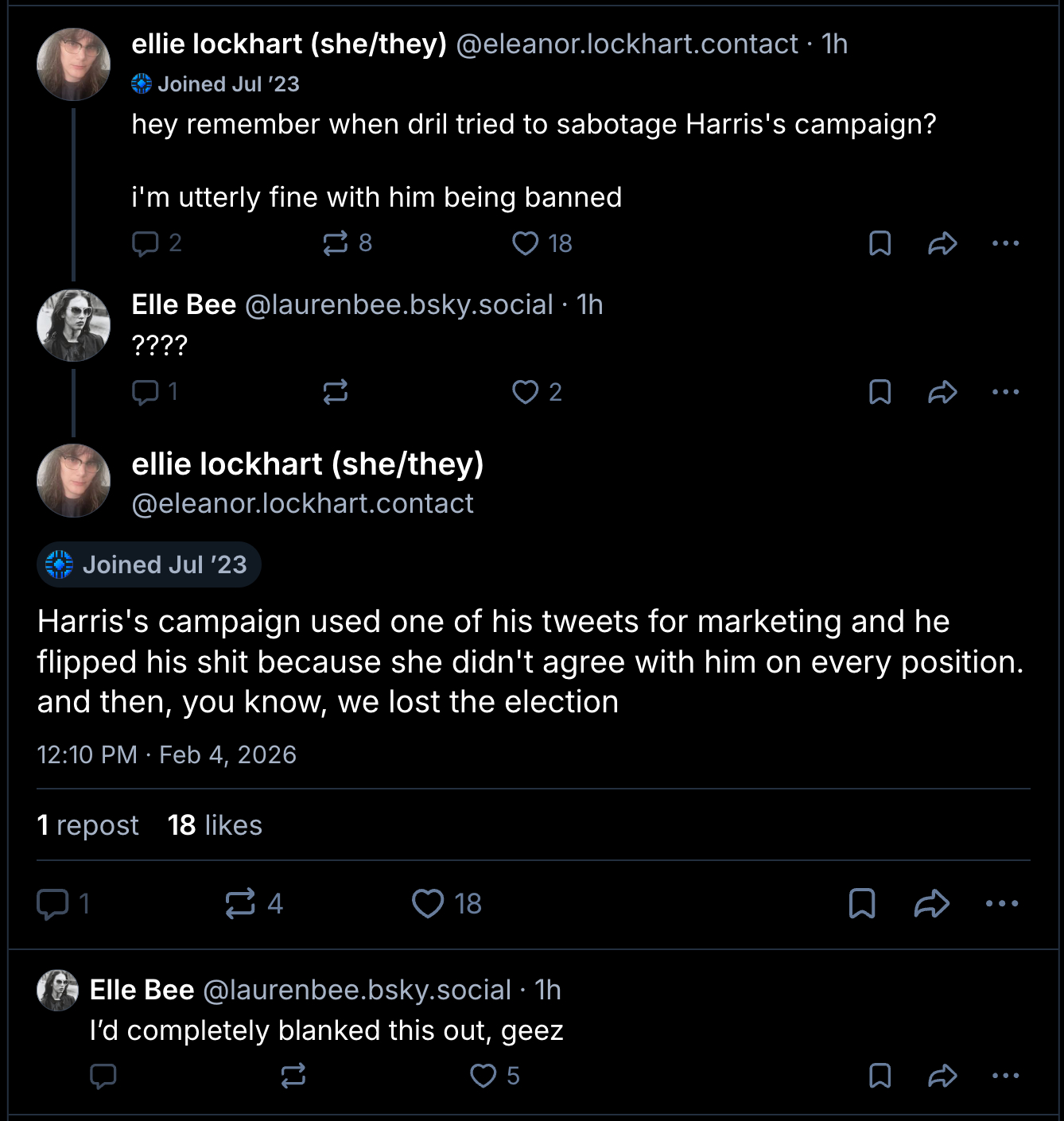
Task: Click the 'Joined Jul '23' badge pill
Action: click(149, 564)
